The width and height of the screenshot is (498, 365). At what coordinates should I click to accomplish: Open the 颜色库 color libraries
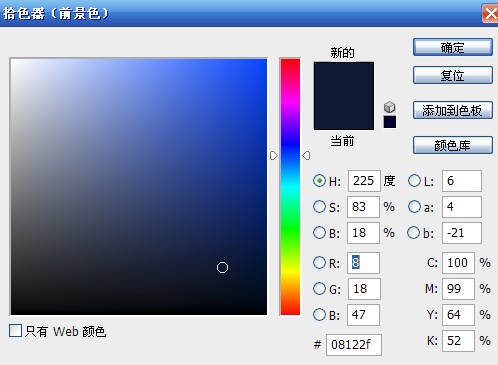coord(453,145)
